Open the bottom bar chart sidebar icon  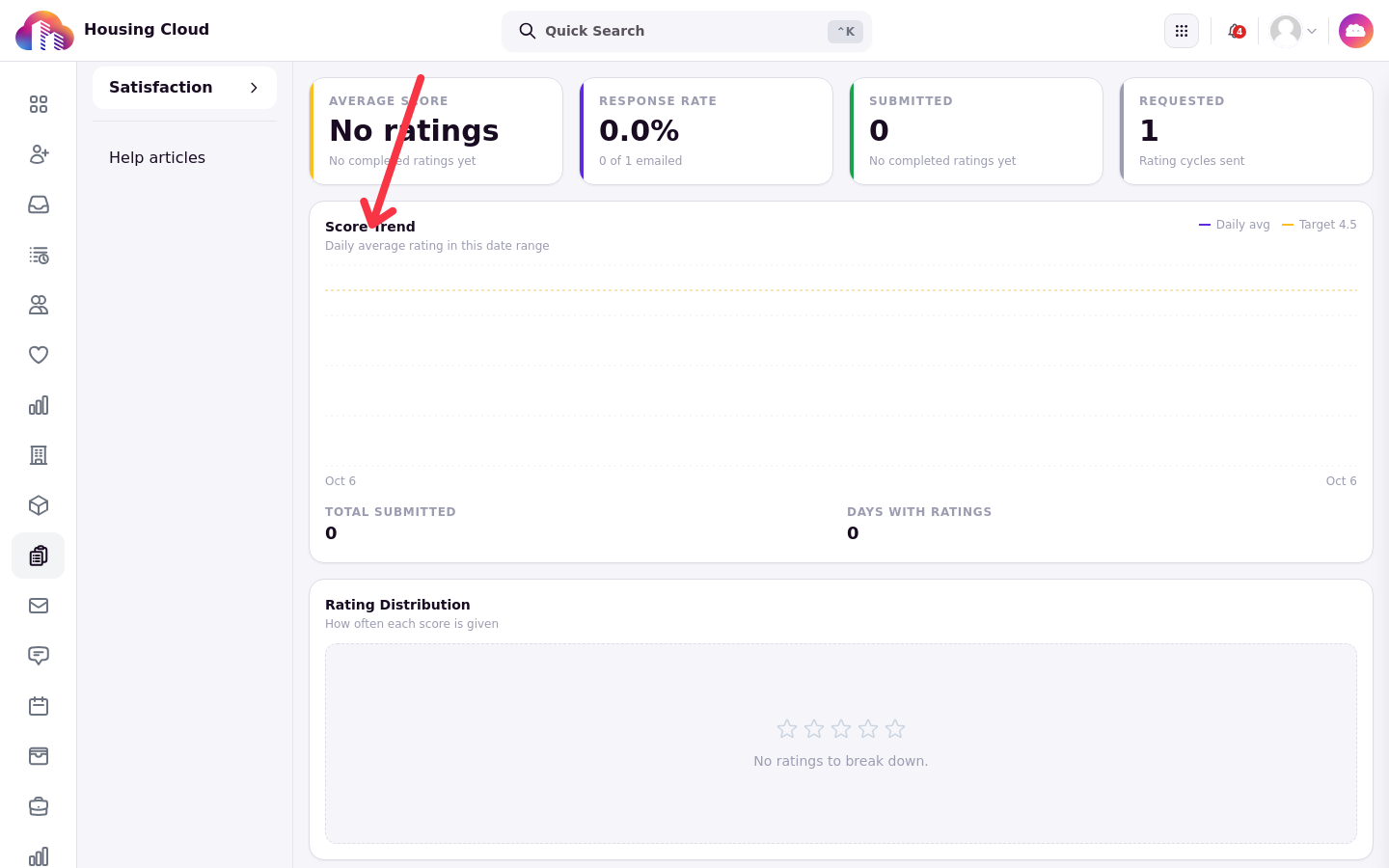tap(39, 856)
